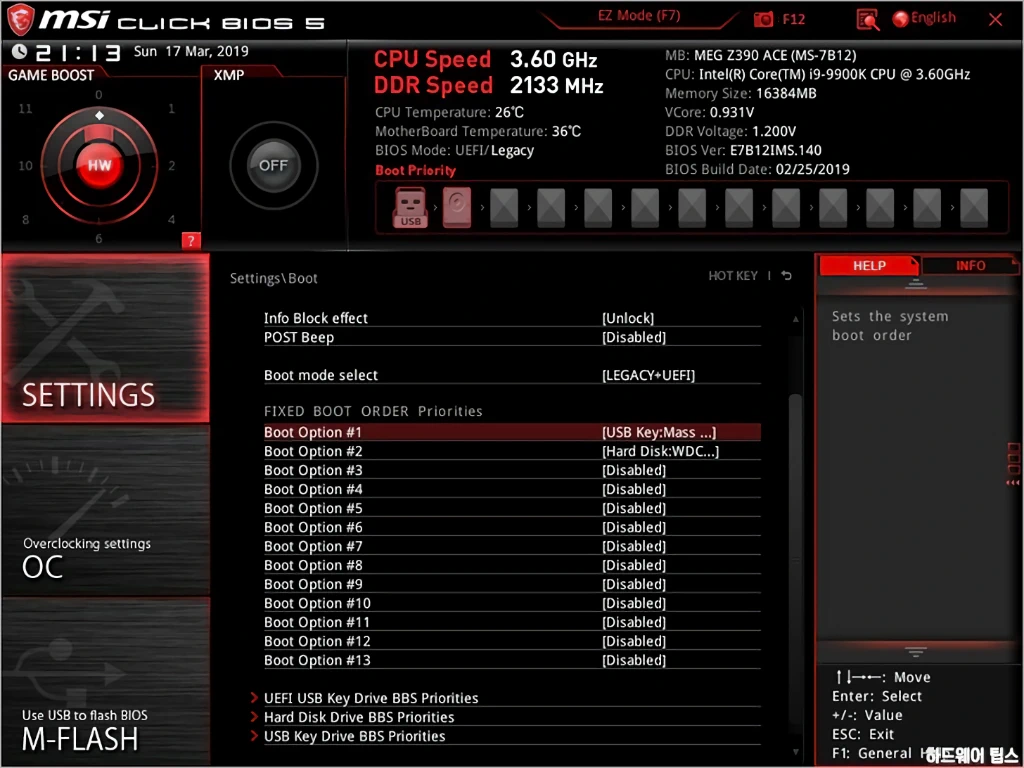Image resolution: width=1024 pixels, height=768 pixels.
Task: Select Boot Option #7 row label
Action: tap(313, 546)
